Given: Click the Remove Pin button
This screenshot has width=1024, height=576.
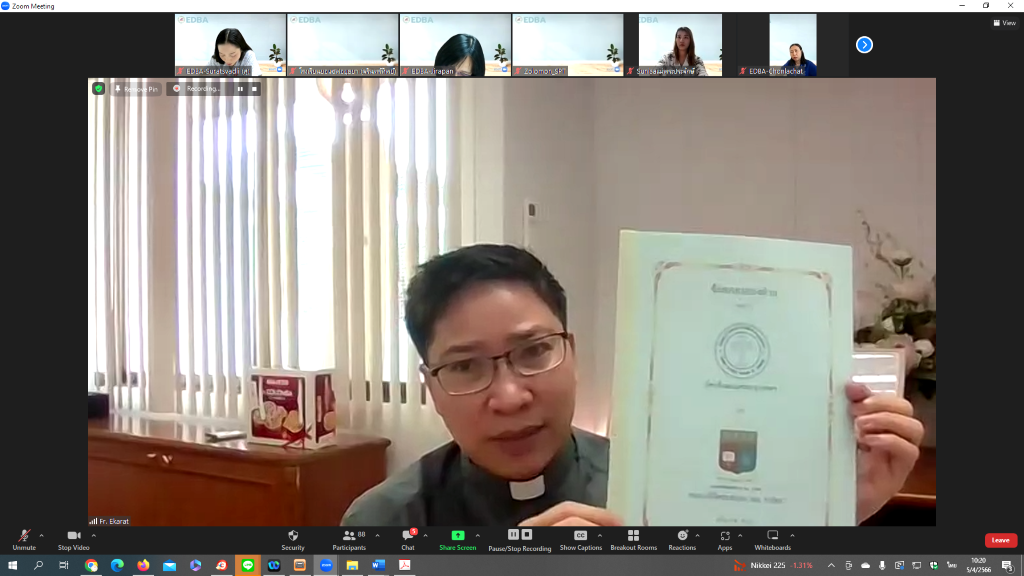Looking at the screenshot, I should click(136, 89).
